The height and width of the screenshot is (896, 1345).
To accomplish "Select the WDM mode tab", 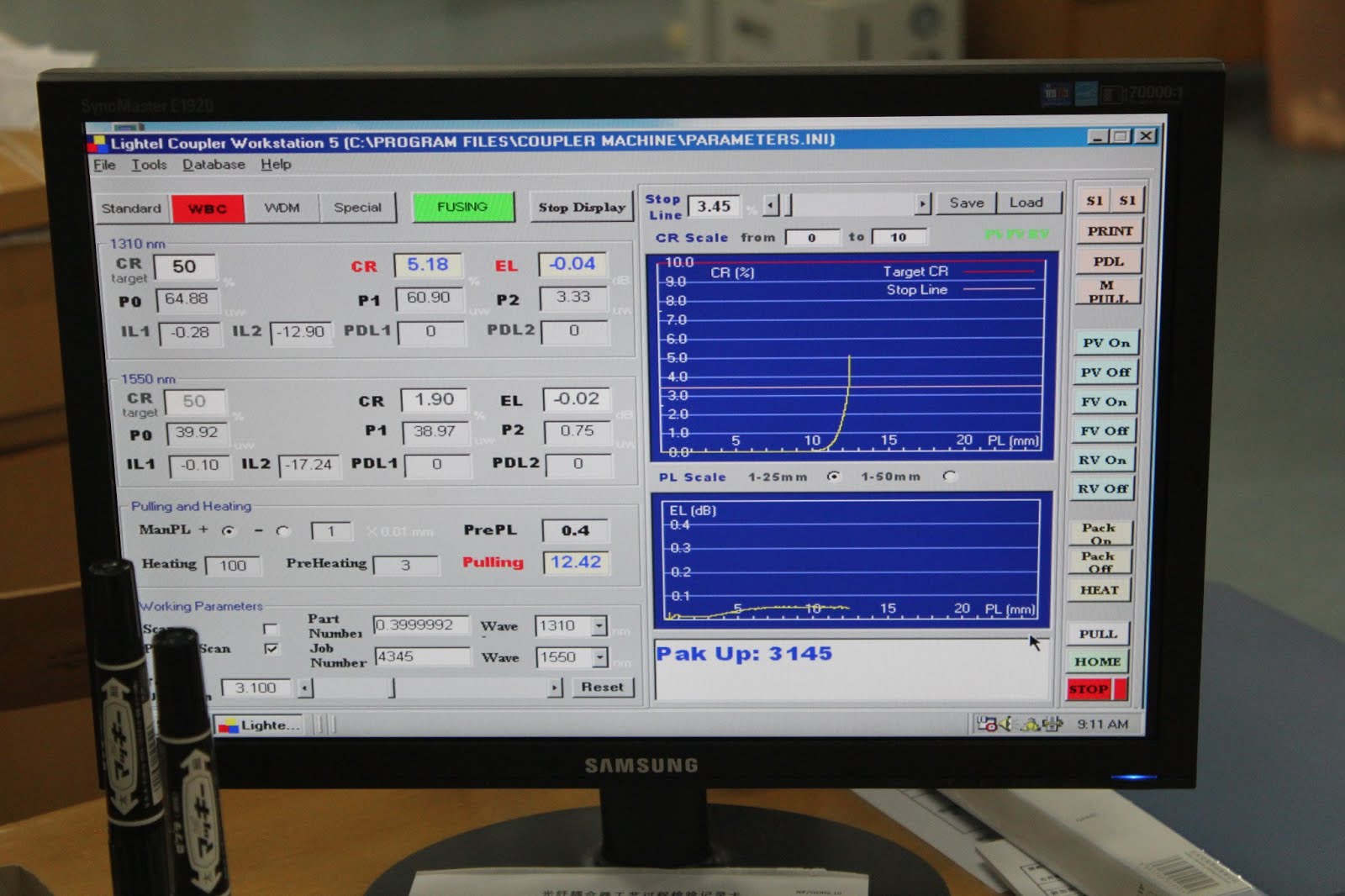I will point(282,208).
